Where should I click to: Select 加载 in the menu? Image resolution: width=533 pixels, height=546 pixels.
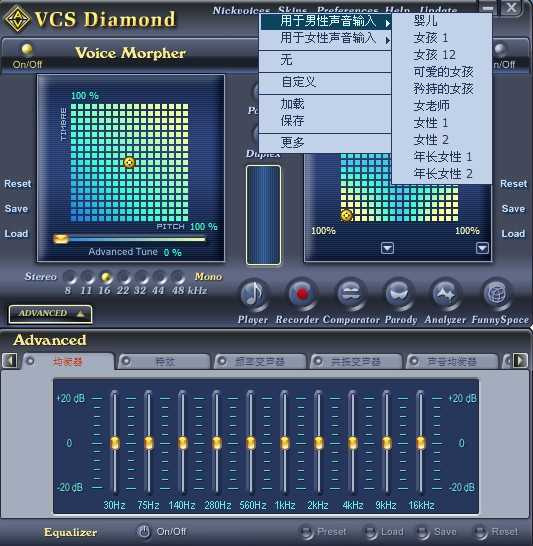[325, 104]
